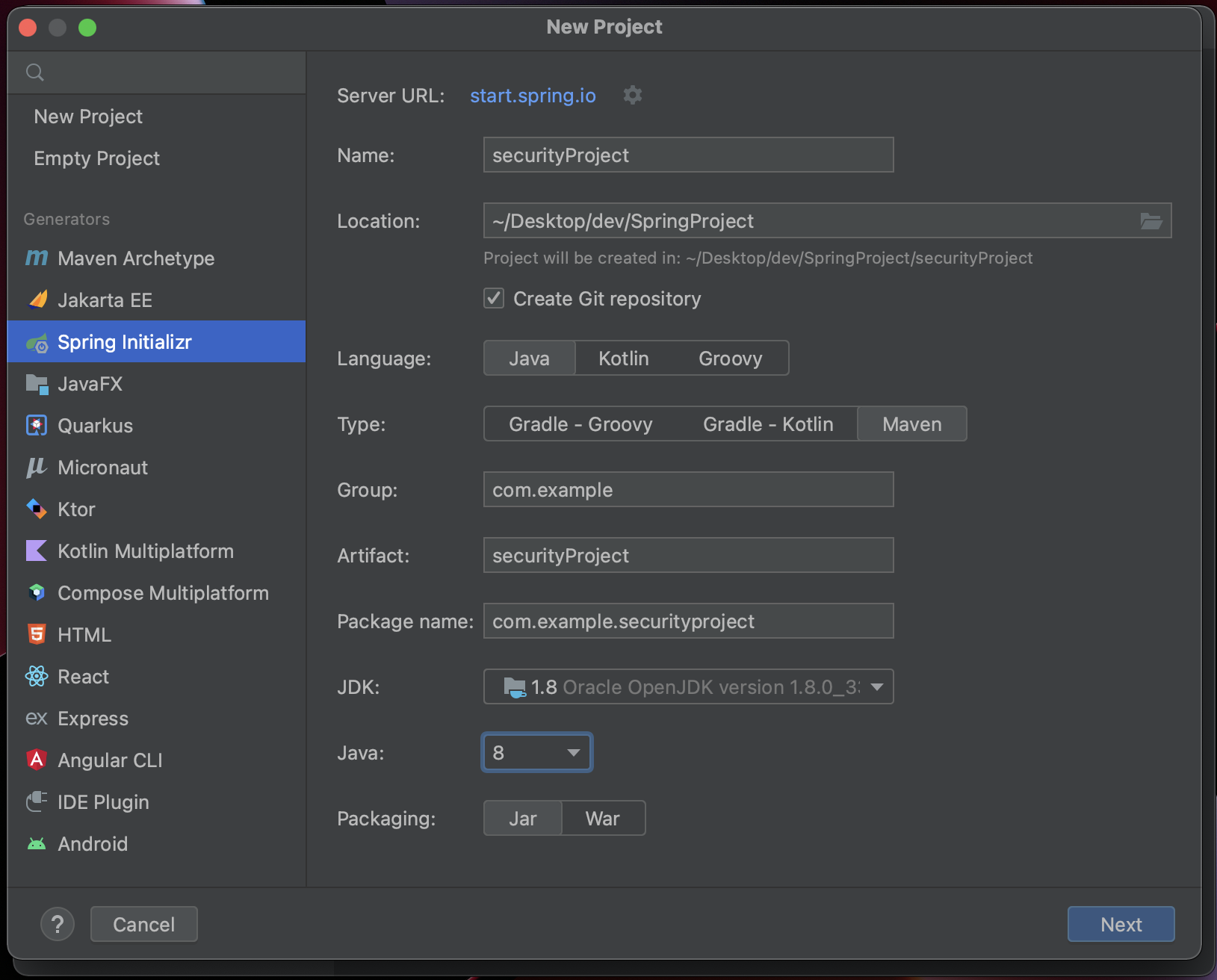Click the Maven Archetype icon
The width and height of the screenshot is (1217, 980).
[37, 258]
